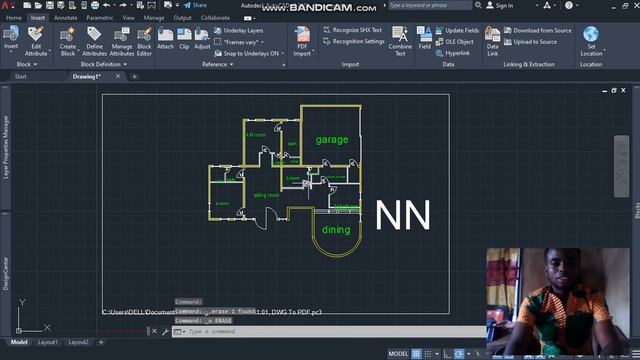Add a Hyperlink
Image resolution: width=640 pixels, height=360 pixels.
453,53
